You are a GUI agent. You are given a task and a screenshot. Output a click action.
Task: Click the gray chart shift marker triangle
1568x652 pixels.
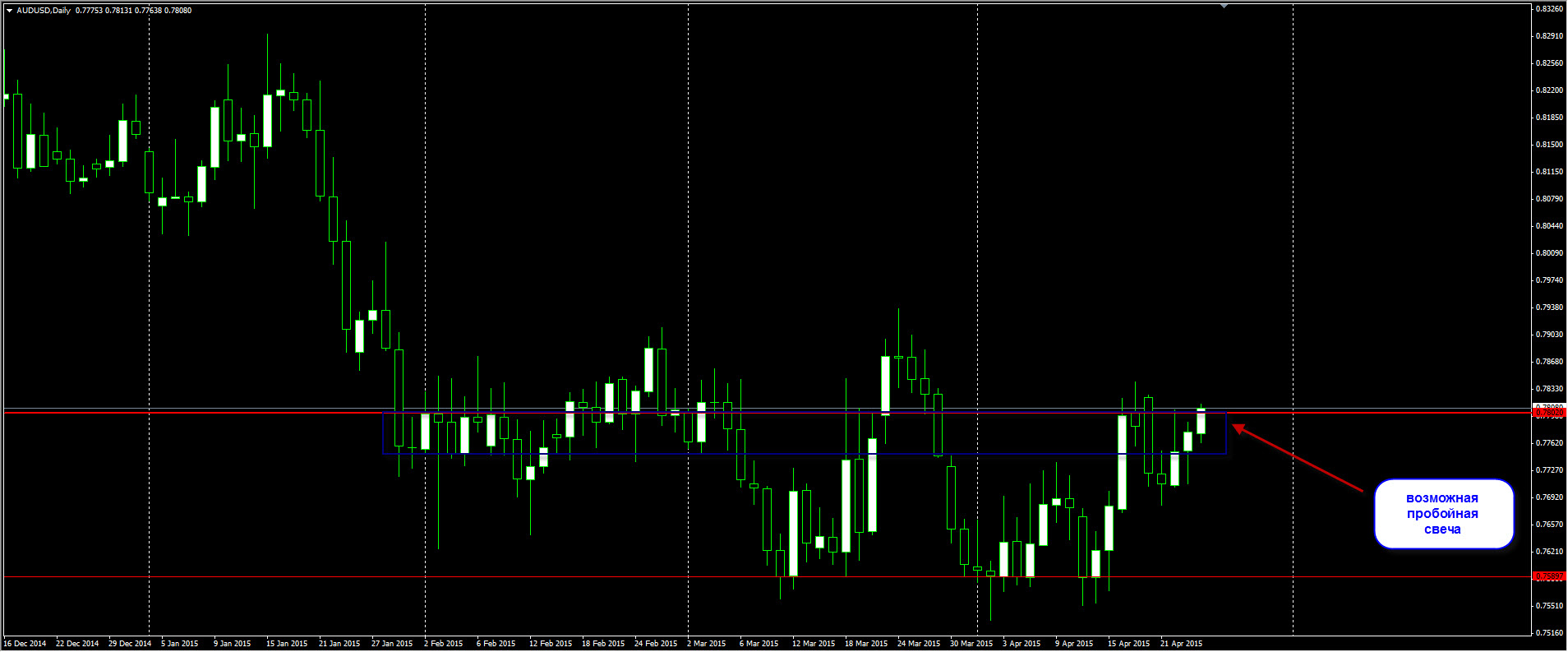click(1224, 6)
